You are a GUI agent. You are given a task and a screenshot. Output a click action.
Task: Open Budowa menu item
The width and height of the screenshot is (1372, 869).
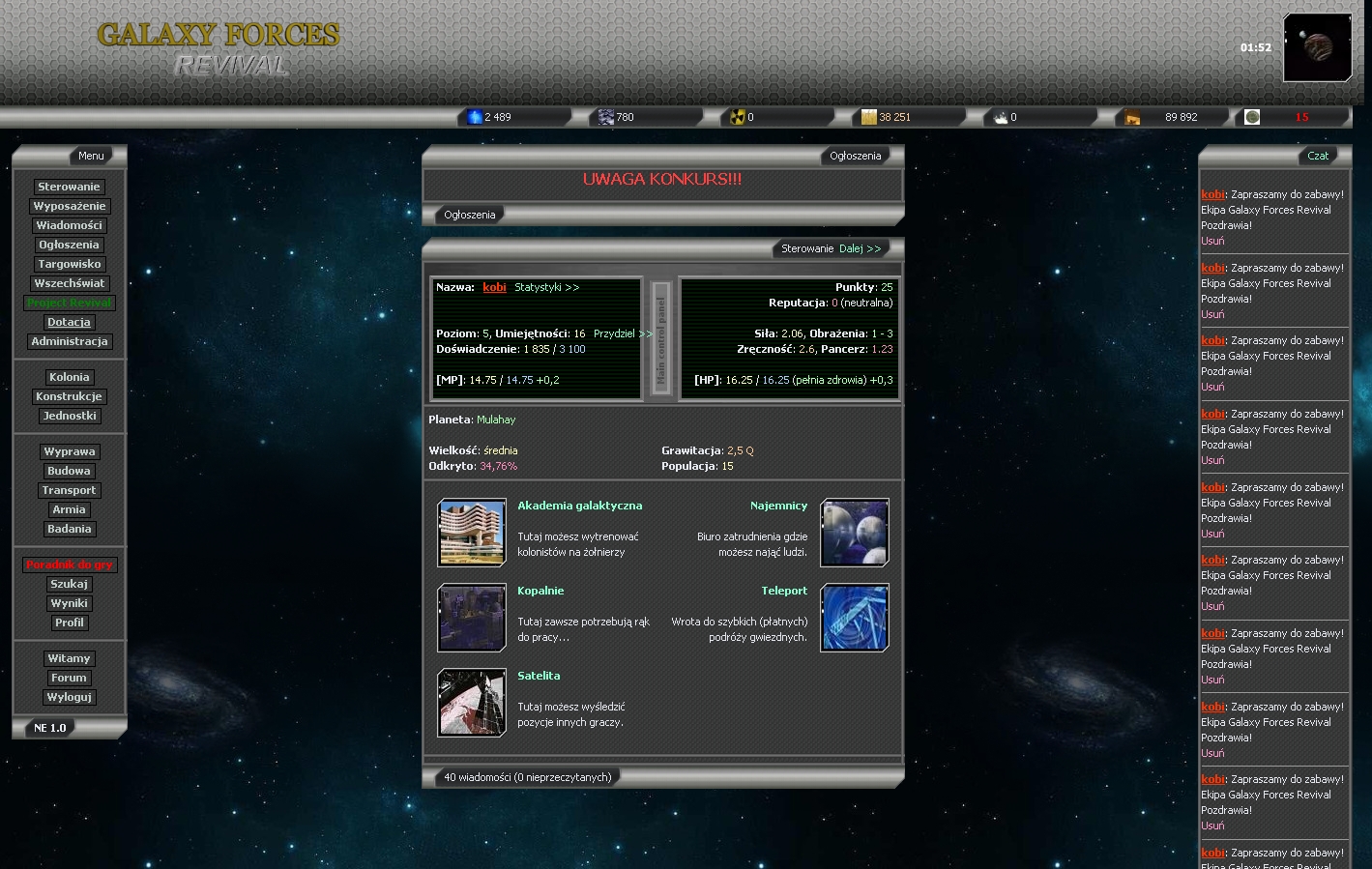coord(69,471)
